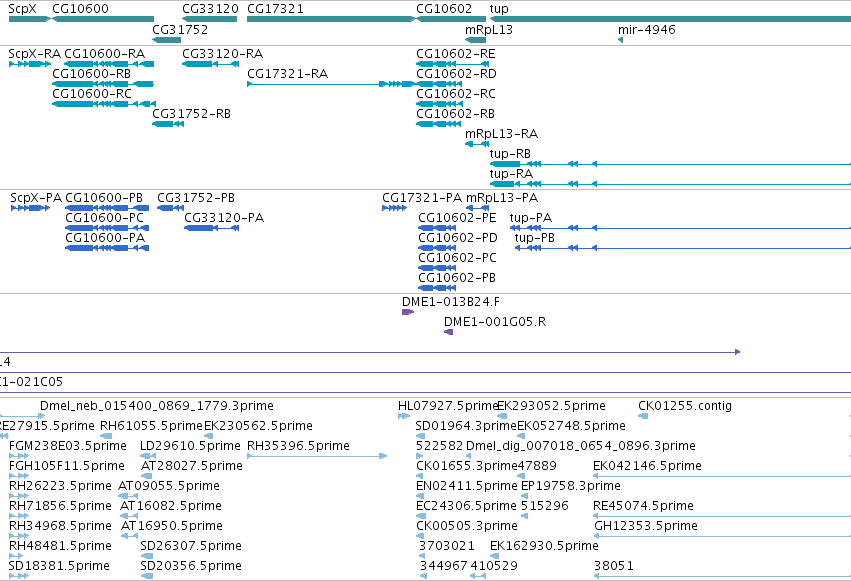Select the ScpX gene bar
851x581 pixels.
30,19
